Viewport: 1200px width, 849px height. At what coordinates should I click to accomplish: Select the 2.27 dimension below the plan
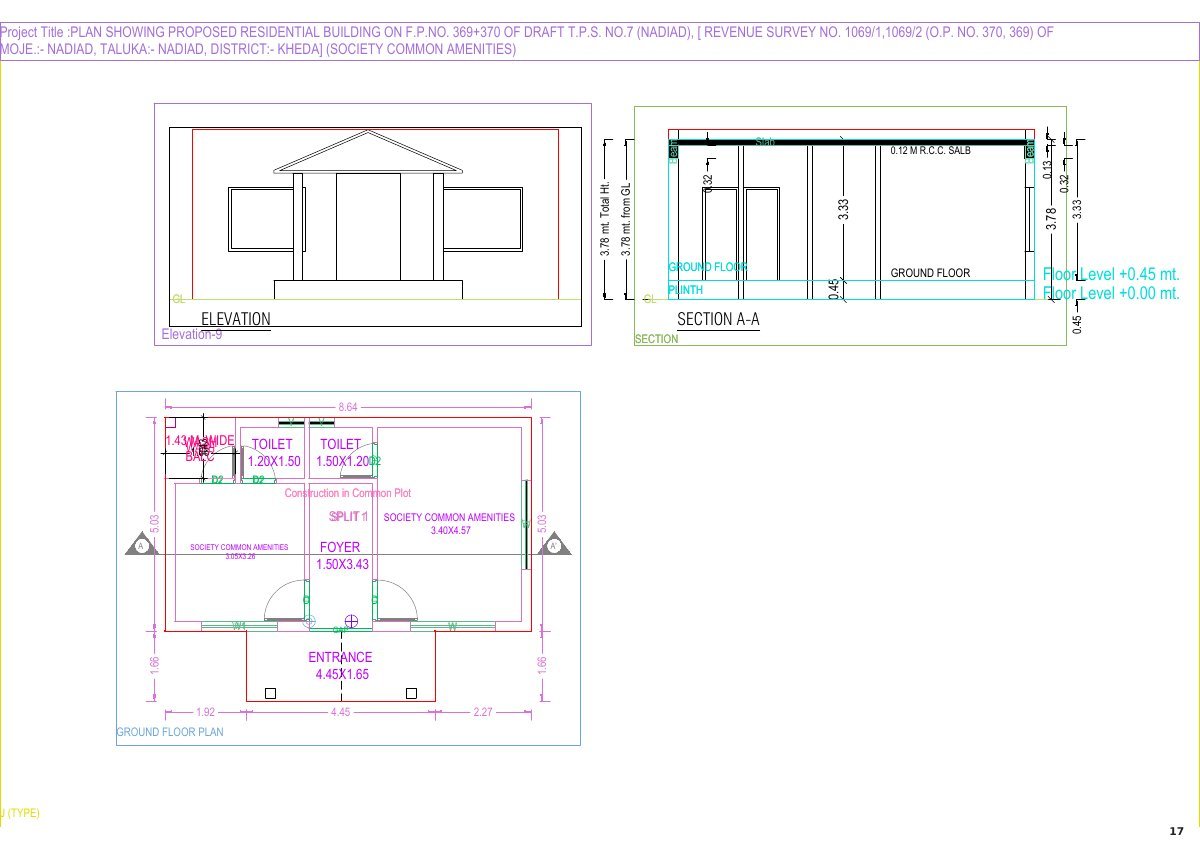click(484, 713)
